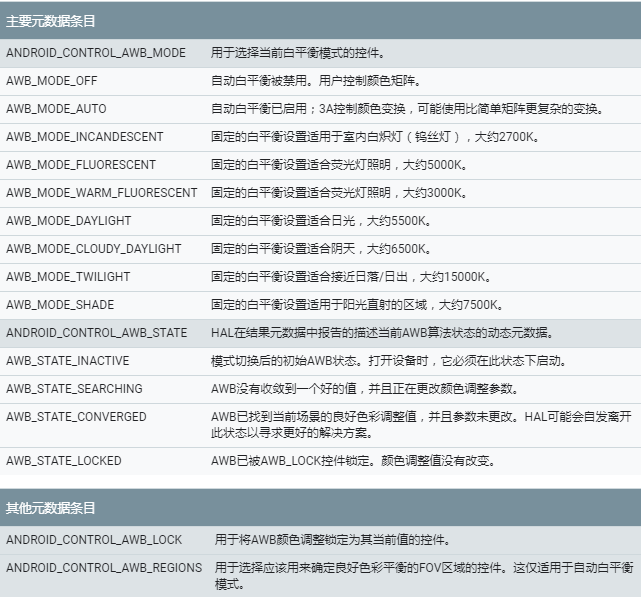Click the AWB已找到当前场景 description text
641x597 pixels.
[x=421, y=424]
